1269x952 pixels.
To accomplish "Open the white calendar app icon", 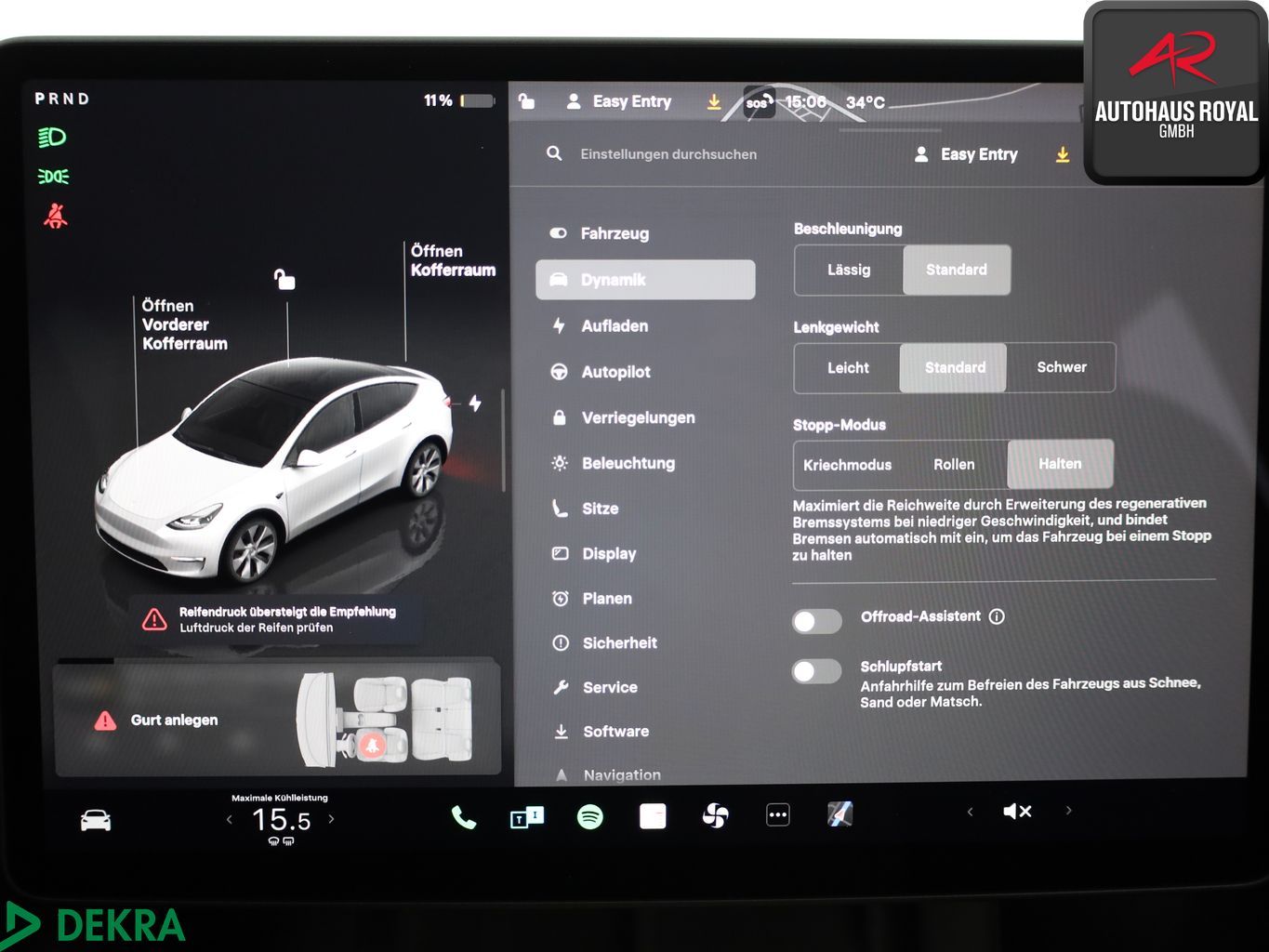I will point(653,816).
